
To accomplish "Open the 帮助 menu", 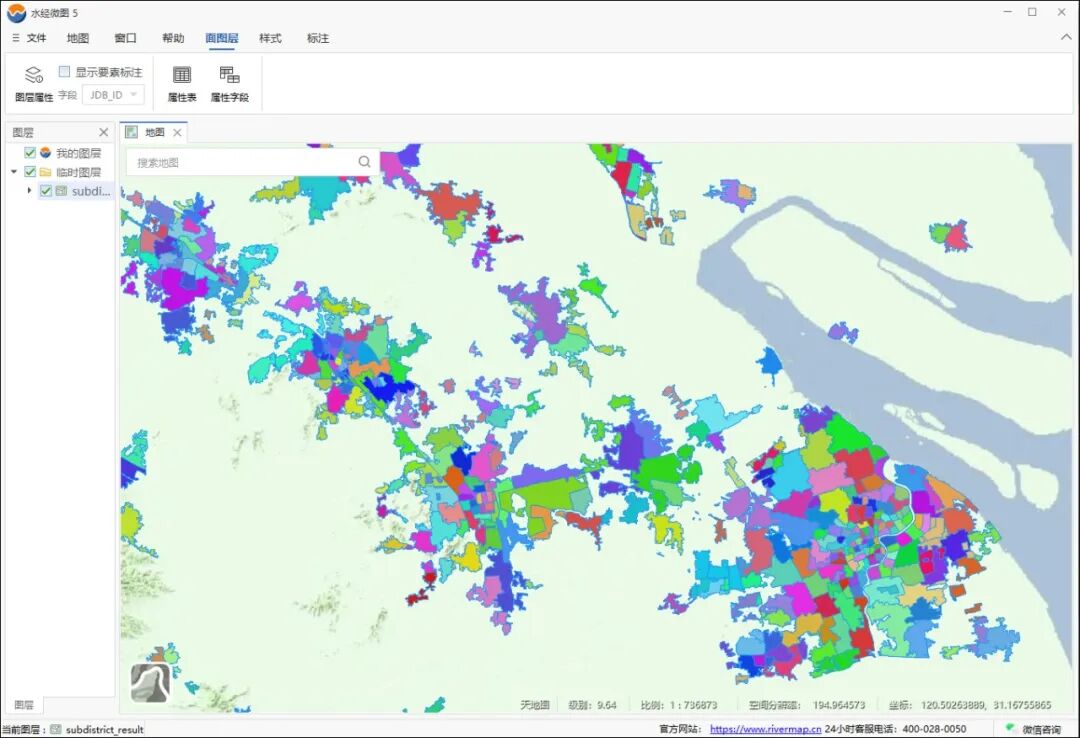I will (173, 38).
